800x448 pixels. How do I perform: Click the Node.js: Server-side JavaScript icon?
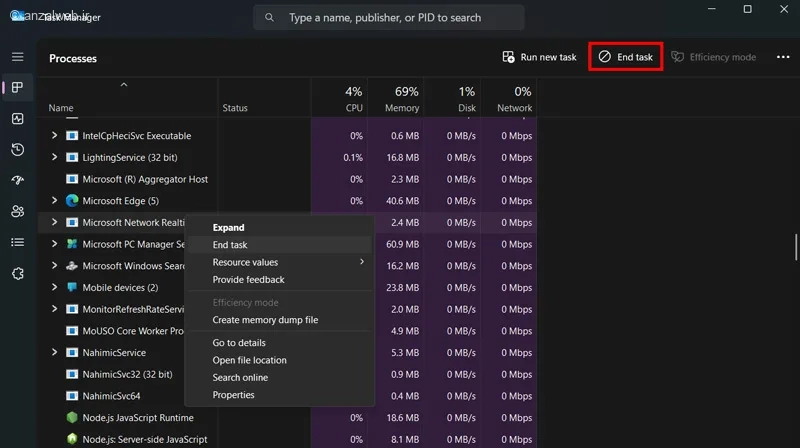click(72, 439)
